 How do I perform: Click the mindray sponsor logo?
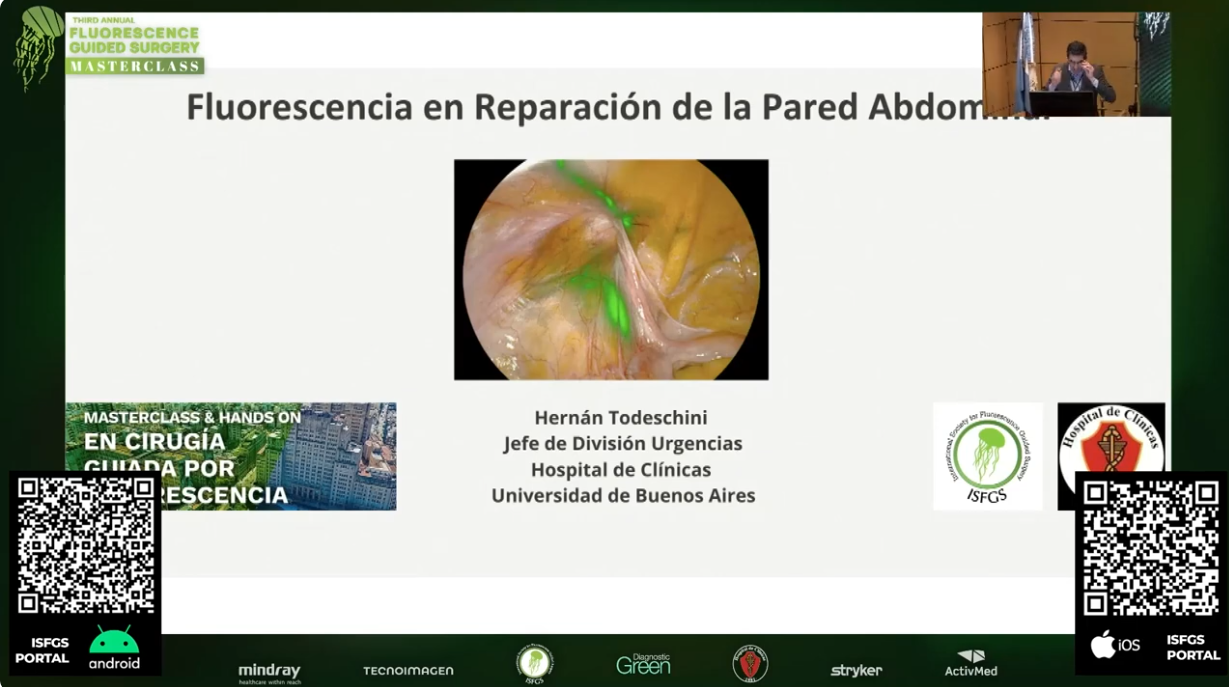pyautogui.click(x=269, y=671)
